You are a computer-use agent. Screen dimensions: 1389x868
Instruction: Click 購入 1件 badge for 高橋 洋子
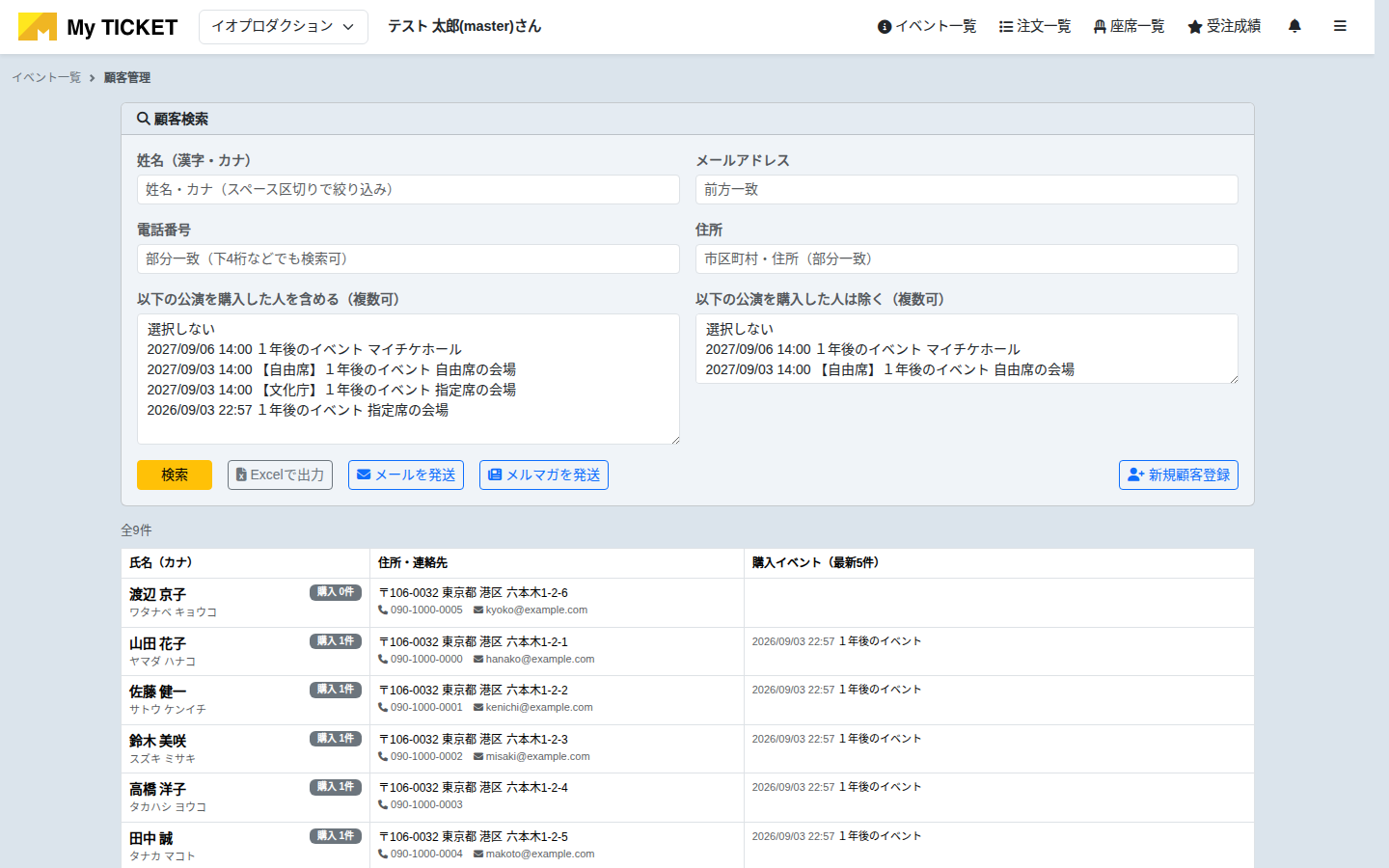coord(336,787)
